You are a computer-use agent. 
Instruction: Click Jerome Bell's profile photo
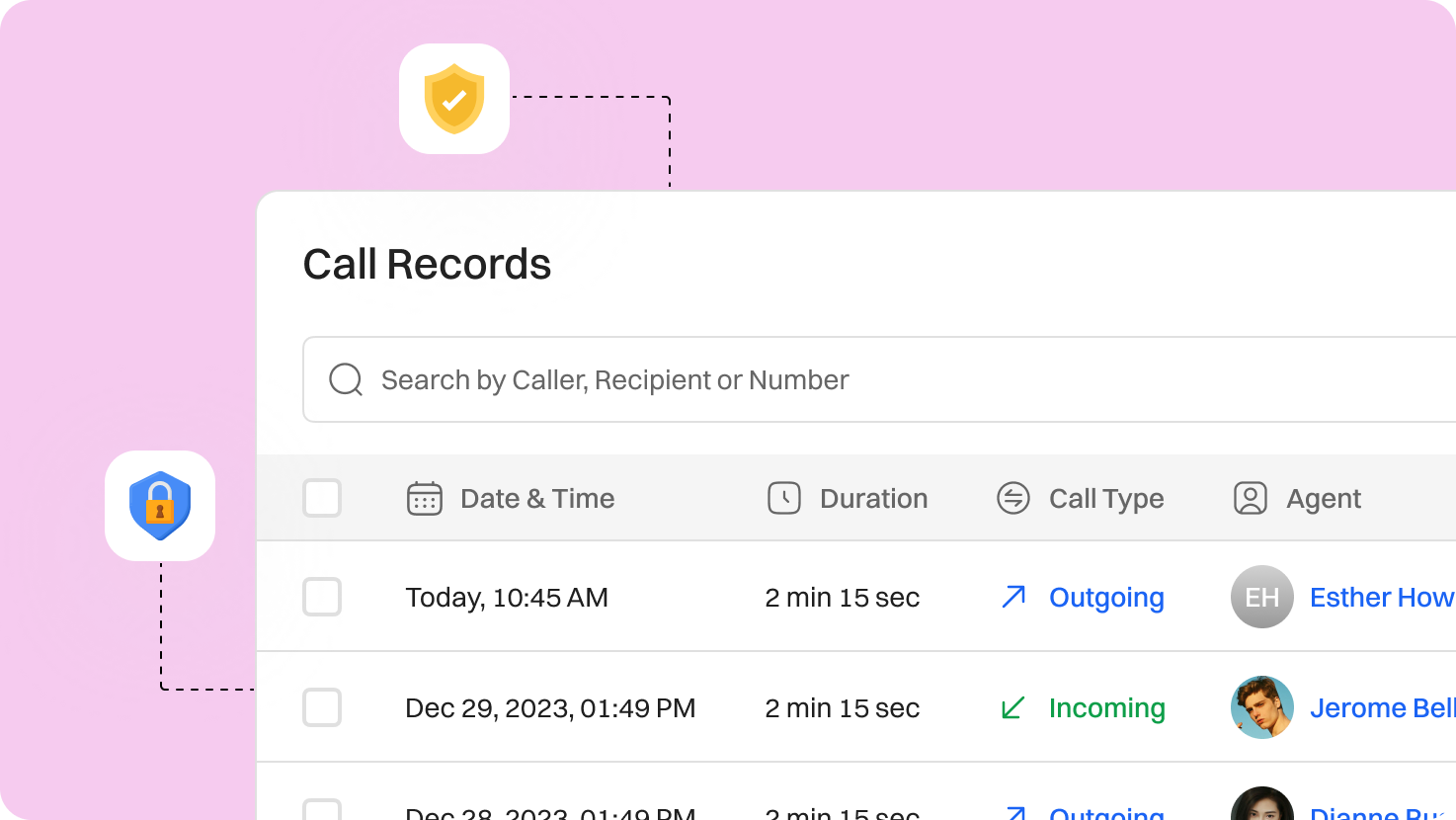point(1261,707)
